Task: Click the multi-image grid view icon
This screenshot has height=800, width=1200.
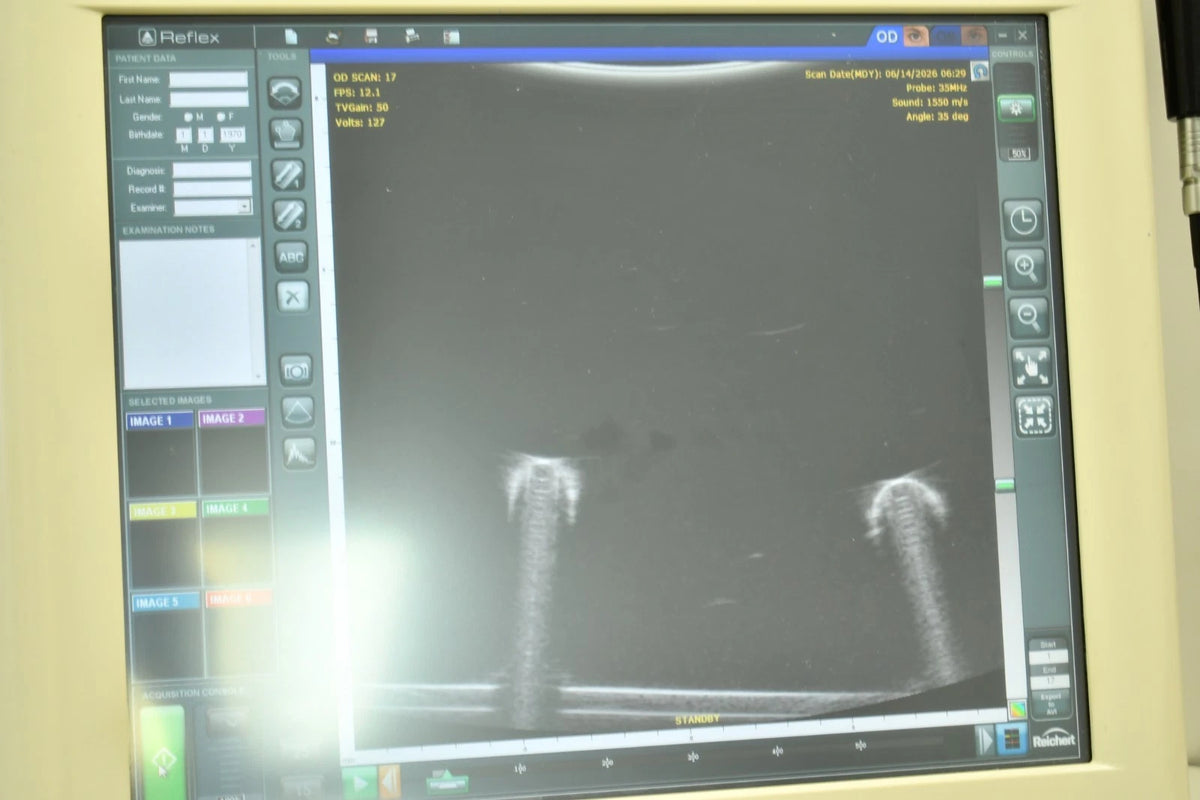Action: coord(1012,740)
